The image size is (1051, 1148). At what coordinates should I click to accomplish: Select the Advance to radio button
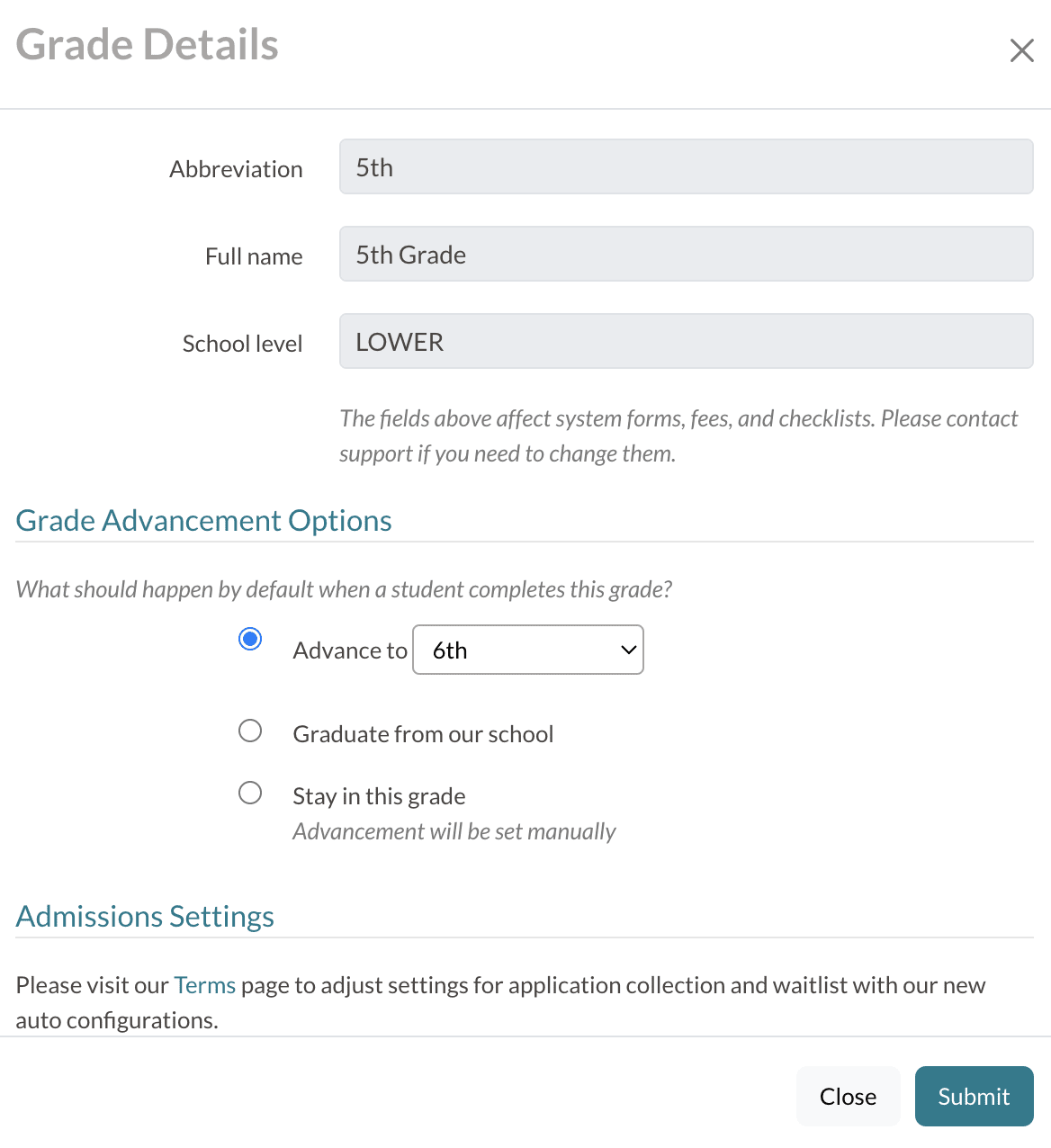250,639
